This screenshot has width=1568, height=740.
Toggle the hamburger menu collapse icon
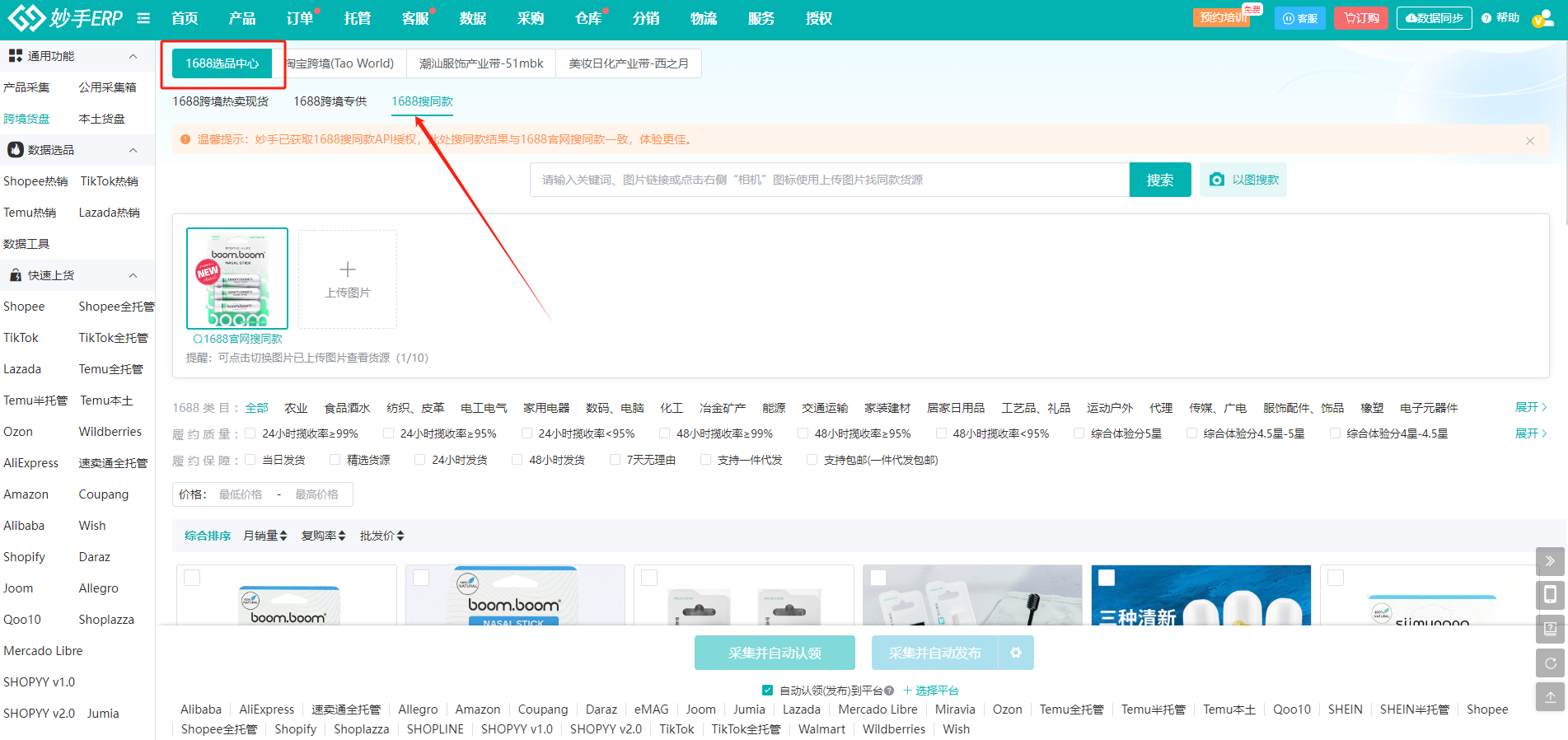pyautogui.click(x=143, y=18)
